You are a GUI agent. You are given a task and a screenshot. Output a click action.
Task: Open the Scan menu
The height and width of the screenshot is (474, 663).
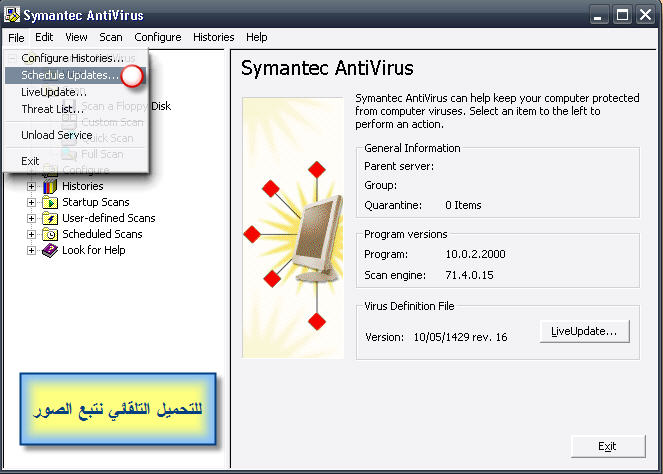(x=111, y=37)
